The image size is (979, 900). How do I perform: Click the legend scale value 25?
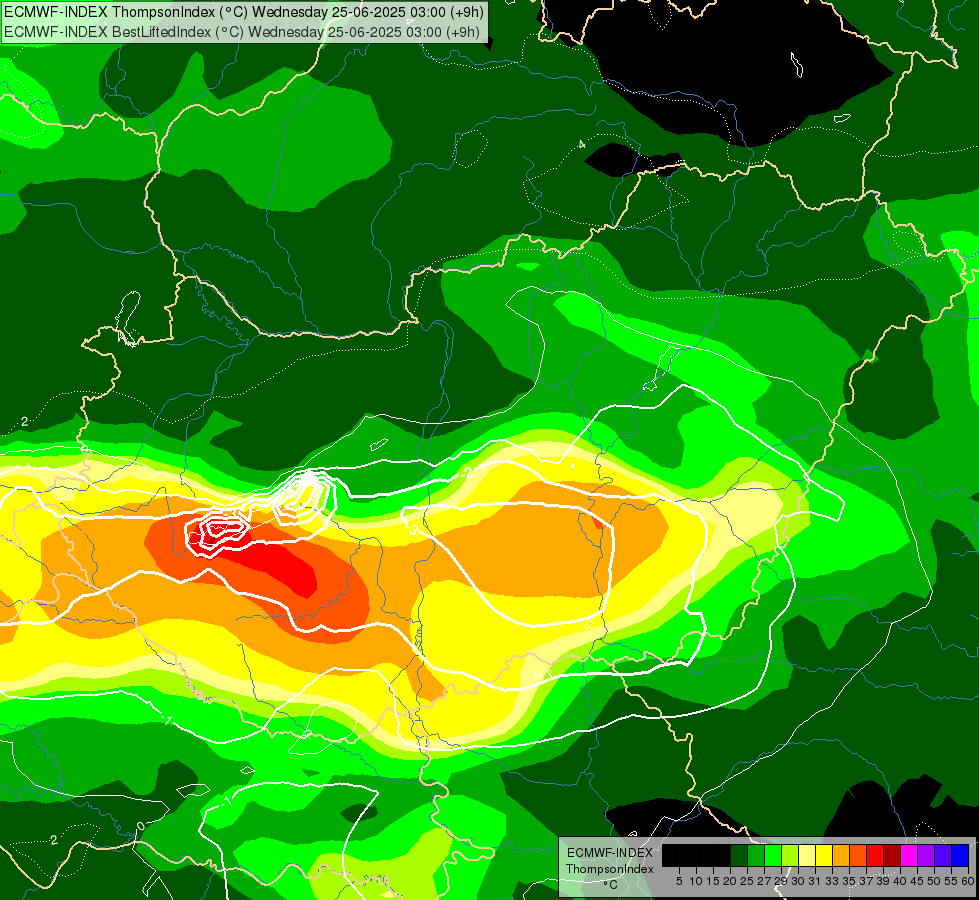pos(747,881)
